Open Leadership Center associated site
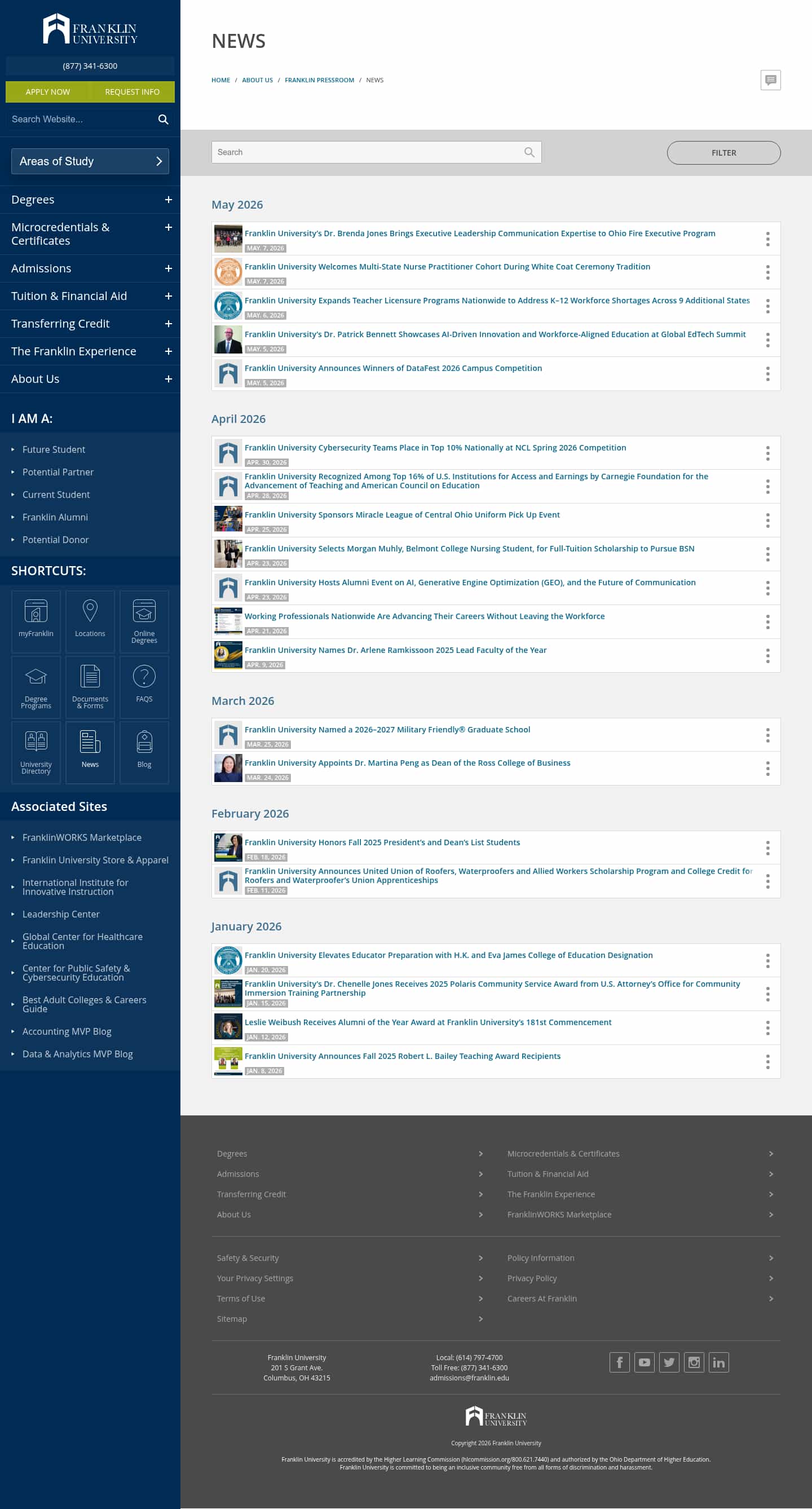This screenshot has height=1509, width=812. [x=61, y=915]
